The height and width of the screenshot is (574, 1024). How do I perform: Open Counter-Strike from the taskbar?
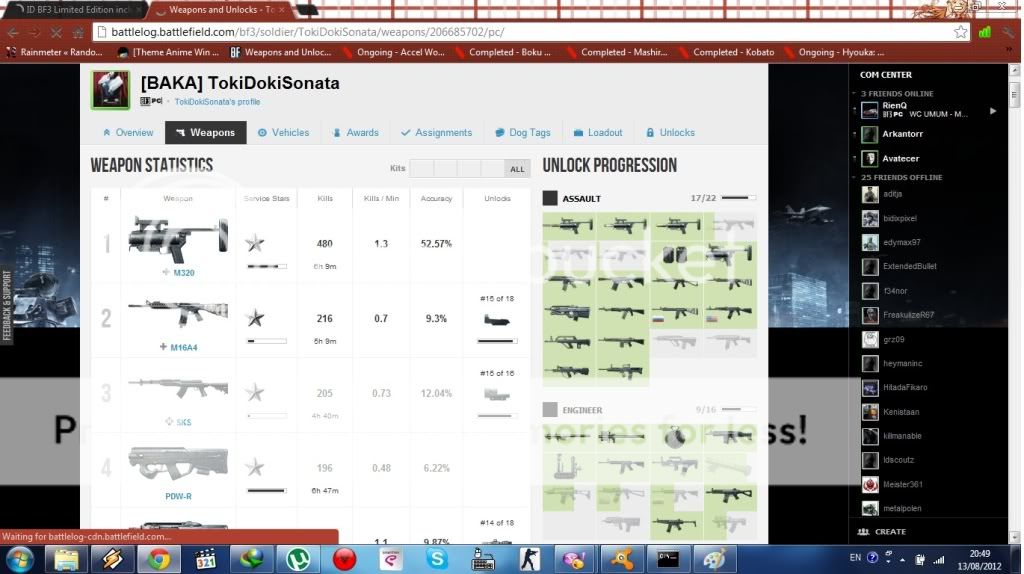[530, 560]
